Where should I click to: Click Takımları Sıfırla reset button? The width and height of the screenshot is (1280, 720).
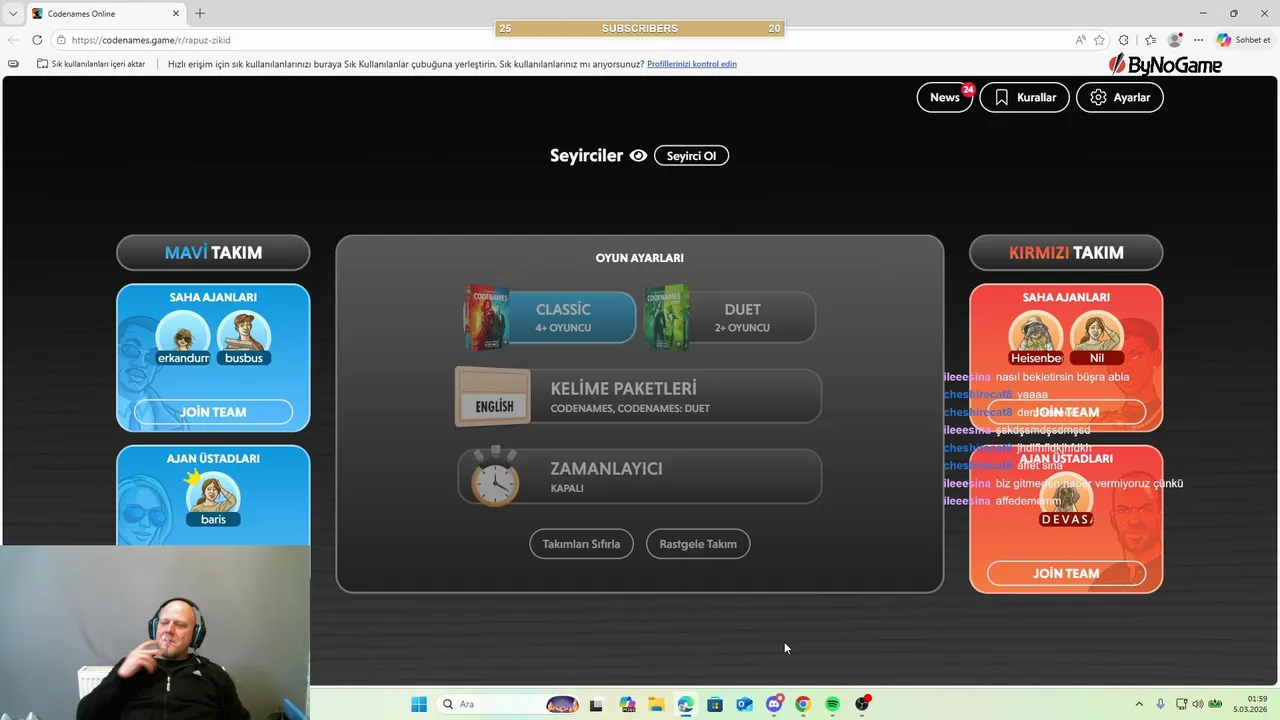point(581,544)
